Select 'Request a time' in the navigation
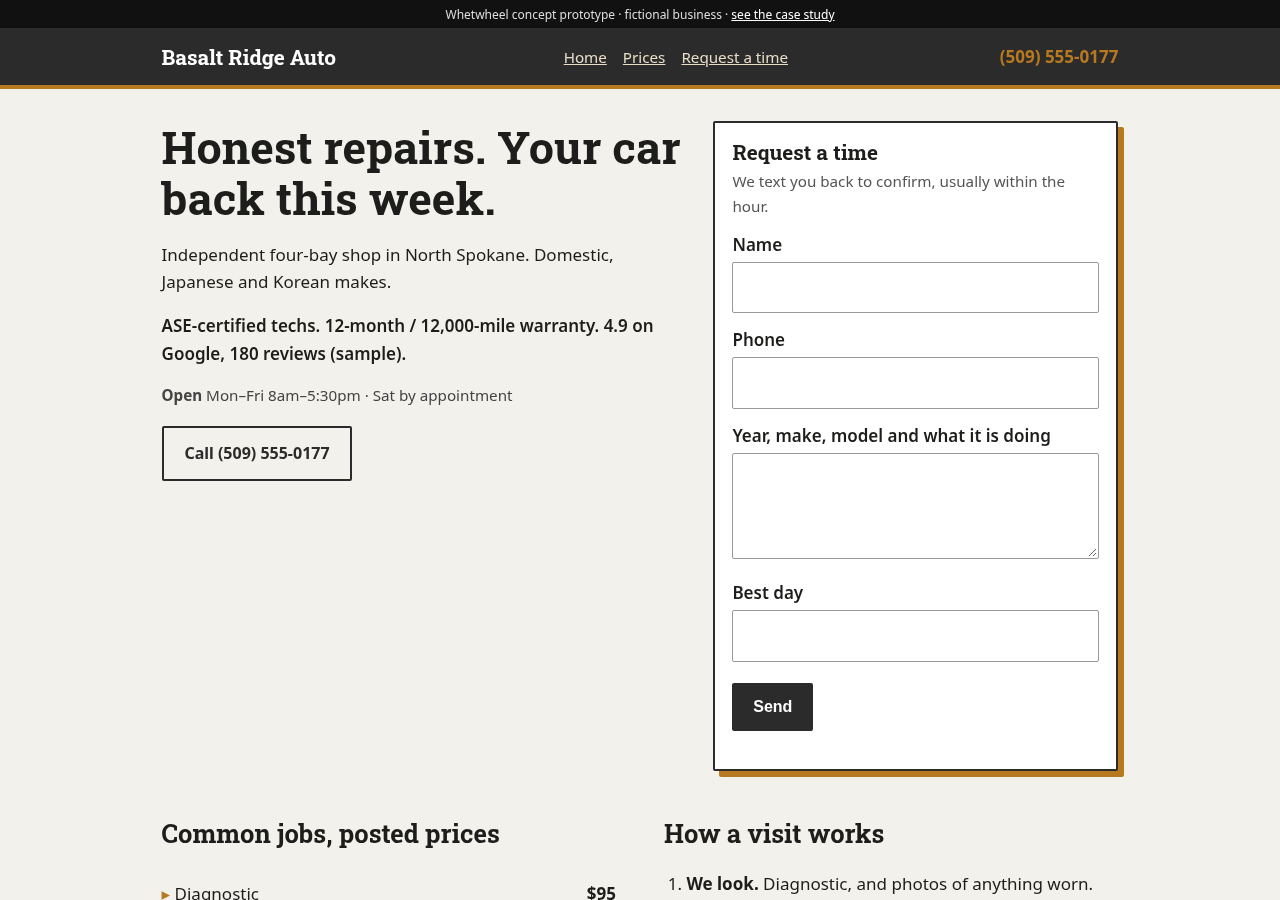The width and height of the screenshot is (1280, 900). [735, 57]
